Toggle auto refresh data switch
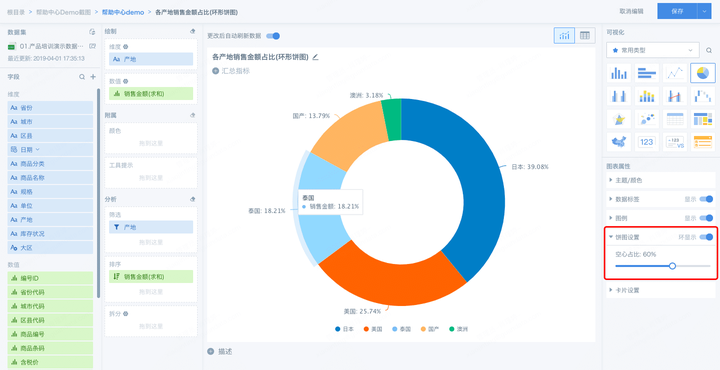Image resolution: width=720 pixels, height=370 pixels. click(x=273, y=36)
